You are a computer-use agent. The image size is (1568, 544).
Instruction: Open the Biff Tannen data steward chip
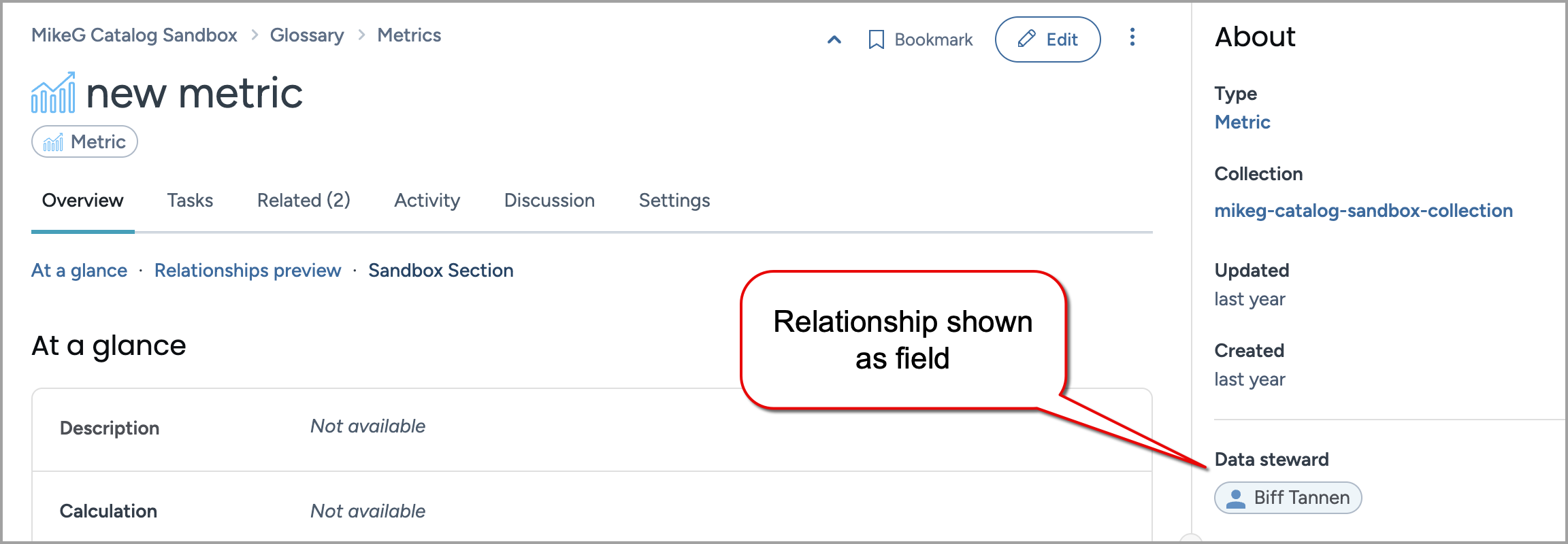click(1301, 498)
